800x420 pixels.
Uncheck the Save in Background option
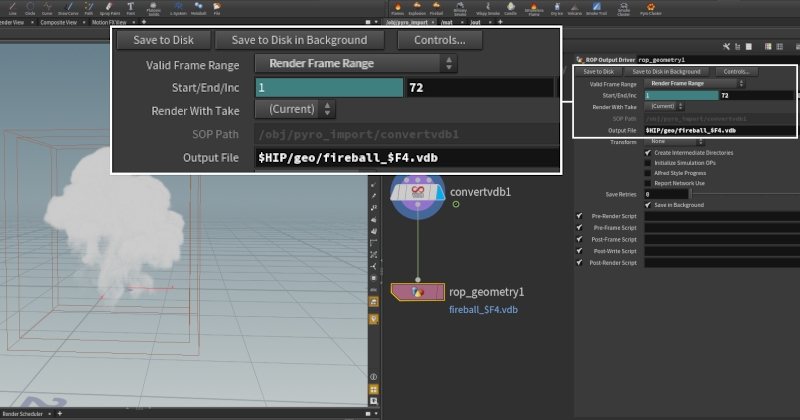pyautogui.click(x=649, y=205)
